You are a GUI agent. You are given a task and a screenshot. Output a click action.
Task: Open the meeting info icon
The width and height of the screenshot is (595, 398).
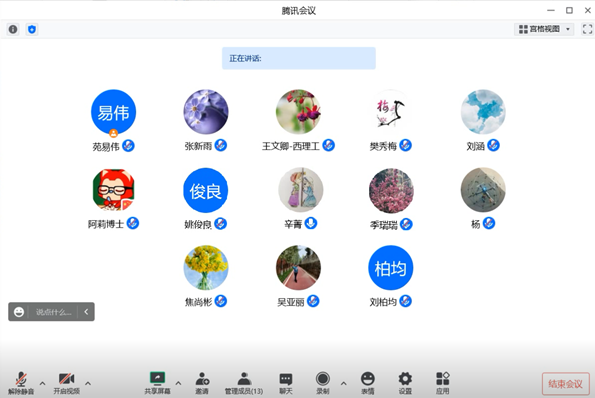point(13,29)
